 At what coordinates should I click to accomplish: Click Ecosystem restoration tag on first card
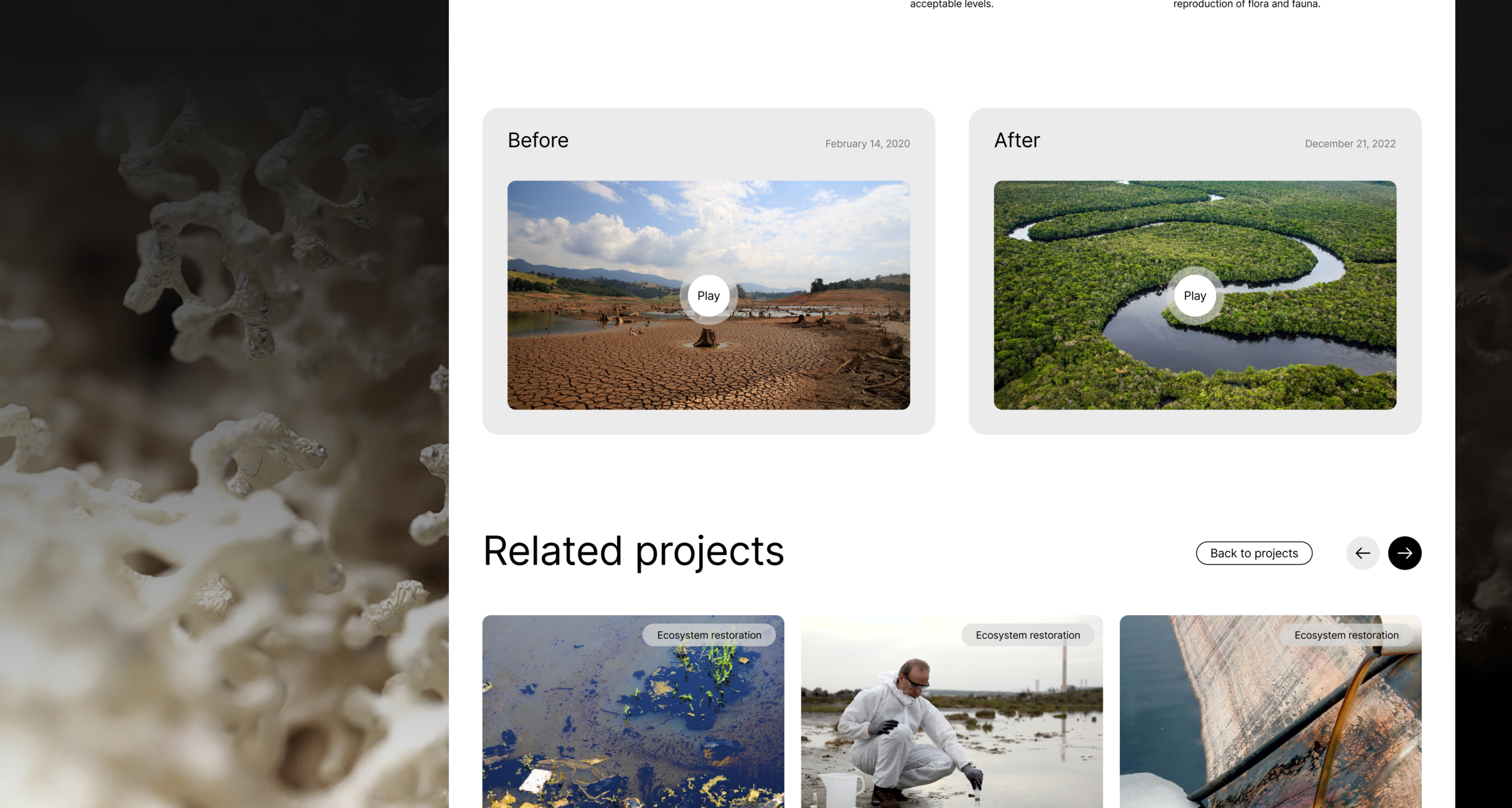point(708,635)
